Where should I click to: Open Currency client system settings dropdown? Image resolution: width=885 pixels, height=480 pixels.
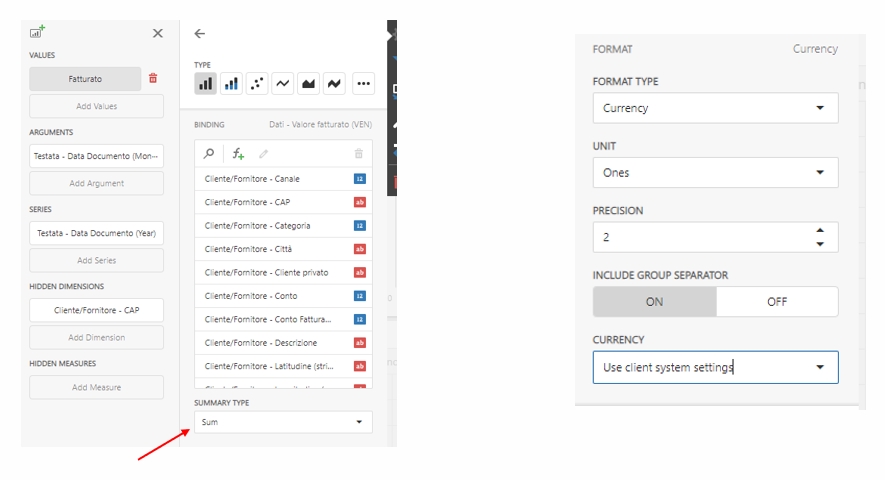pyautogui.click(x=715, y=367)
